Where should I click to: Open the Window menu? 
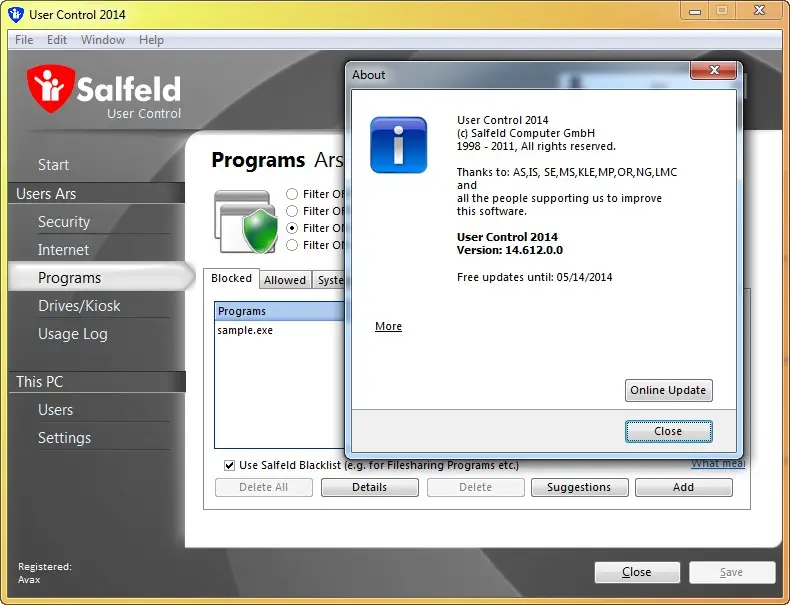(x=103, y=40)
